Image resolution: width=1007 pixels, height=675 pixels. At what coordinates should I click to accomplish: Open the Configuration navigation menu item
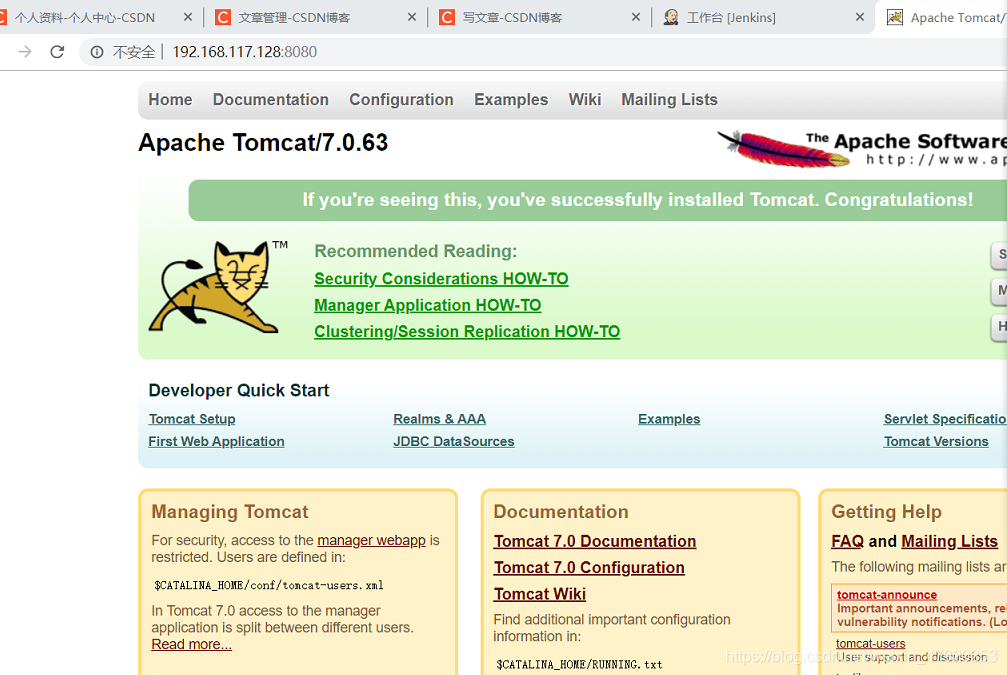[401, 99]
